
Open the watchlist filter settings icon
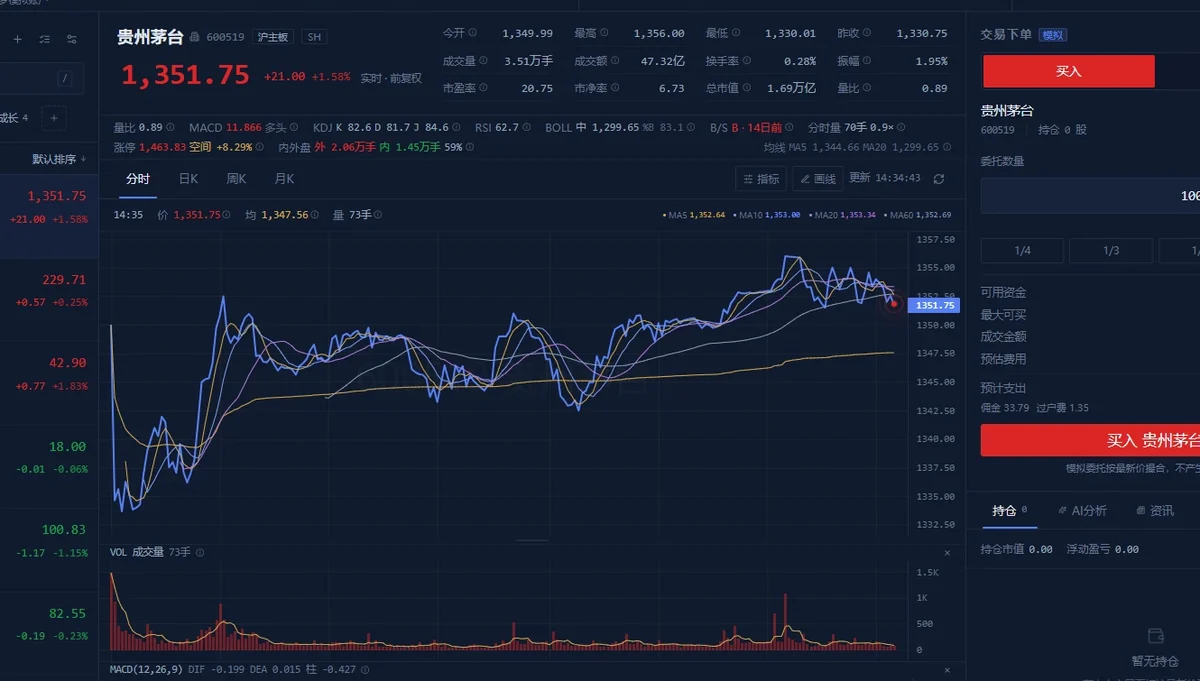(71, 39)
